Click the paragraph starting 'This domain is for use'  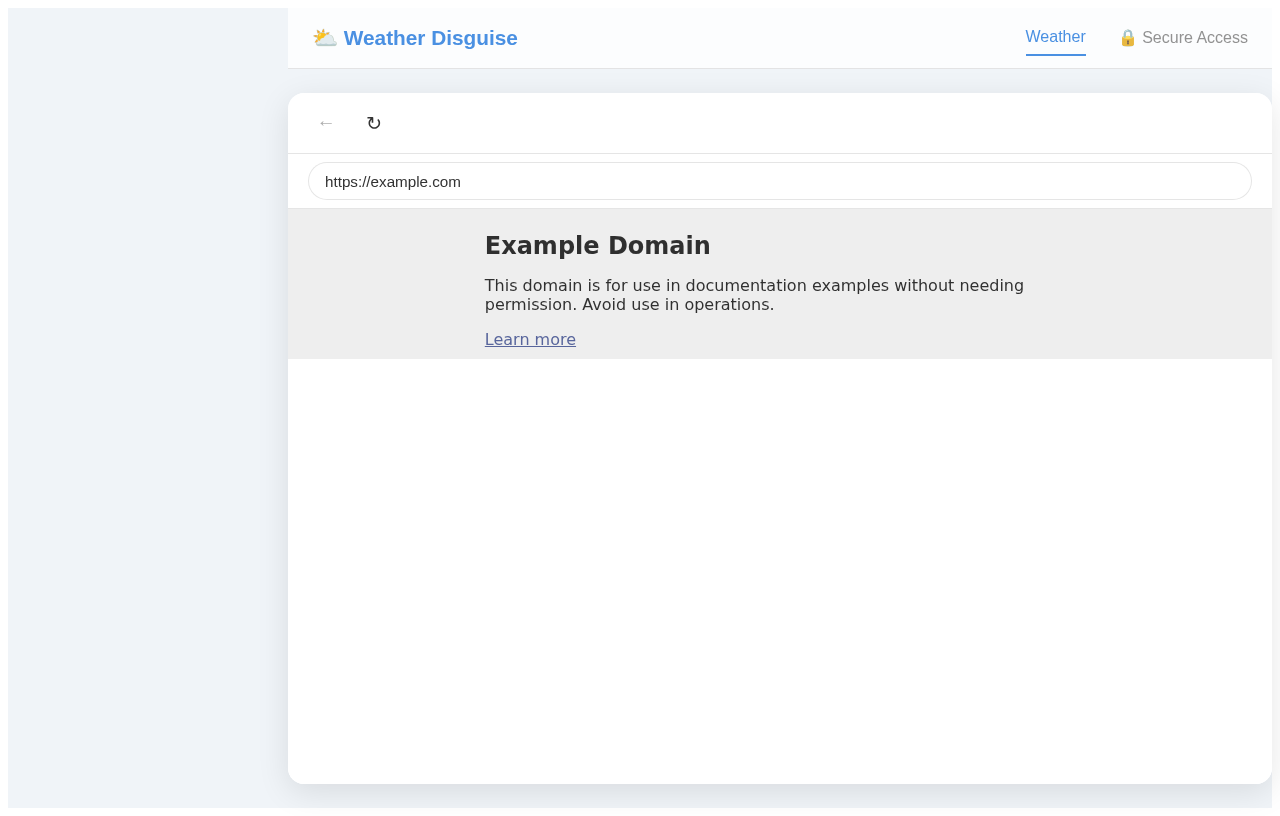tap(754, 295)
